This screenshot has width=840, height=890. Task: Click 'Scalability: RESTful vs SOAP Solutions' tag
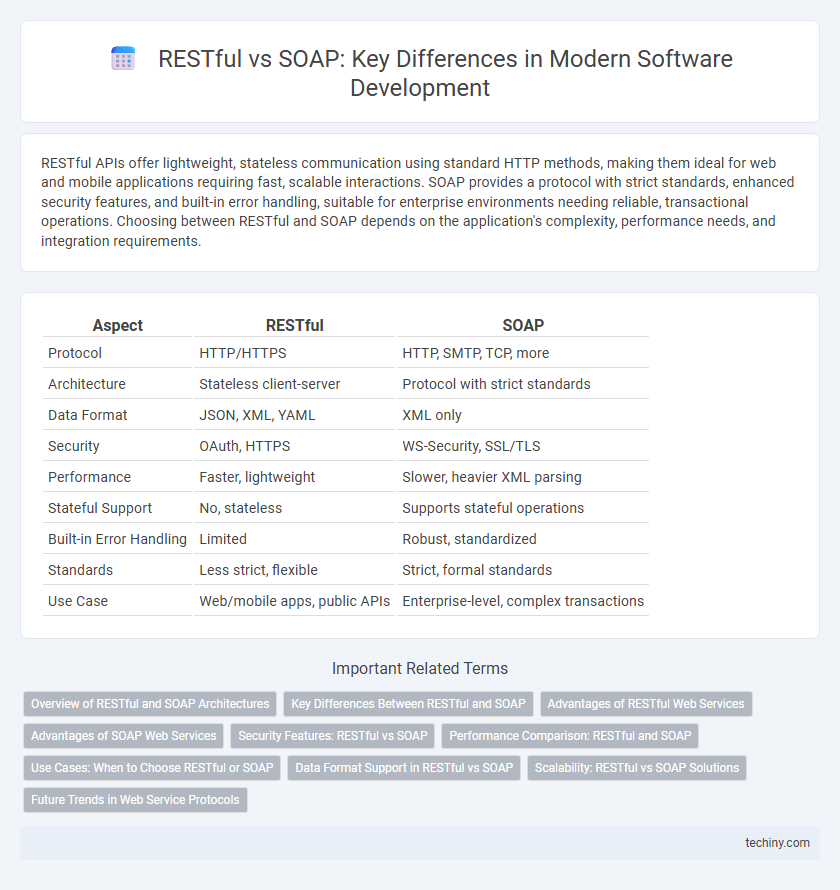coord(637,767)
